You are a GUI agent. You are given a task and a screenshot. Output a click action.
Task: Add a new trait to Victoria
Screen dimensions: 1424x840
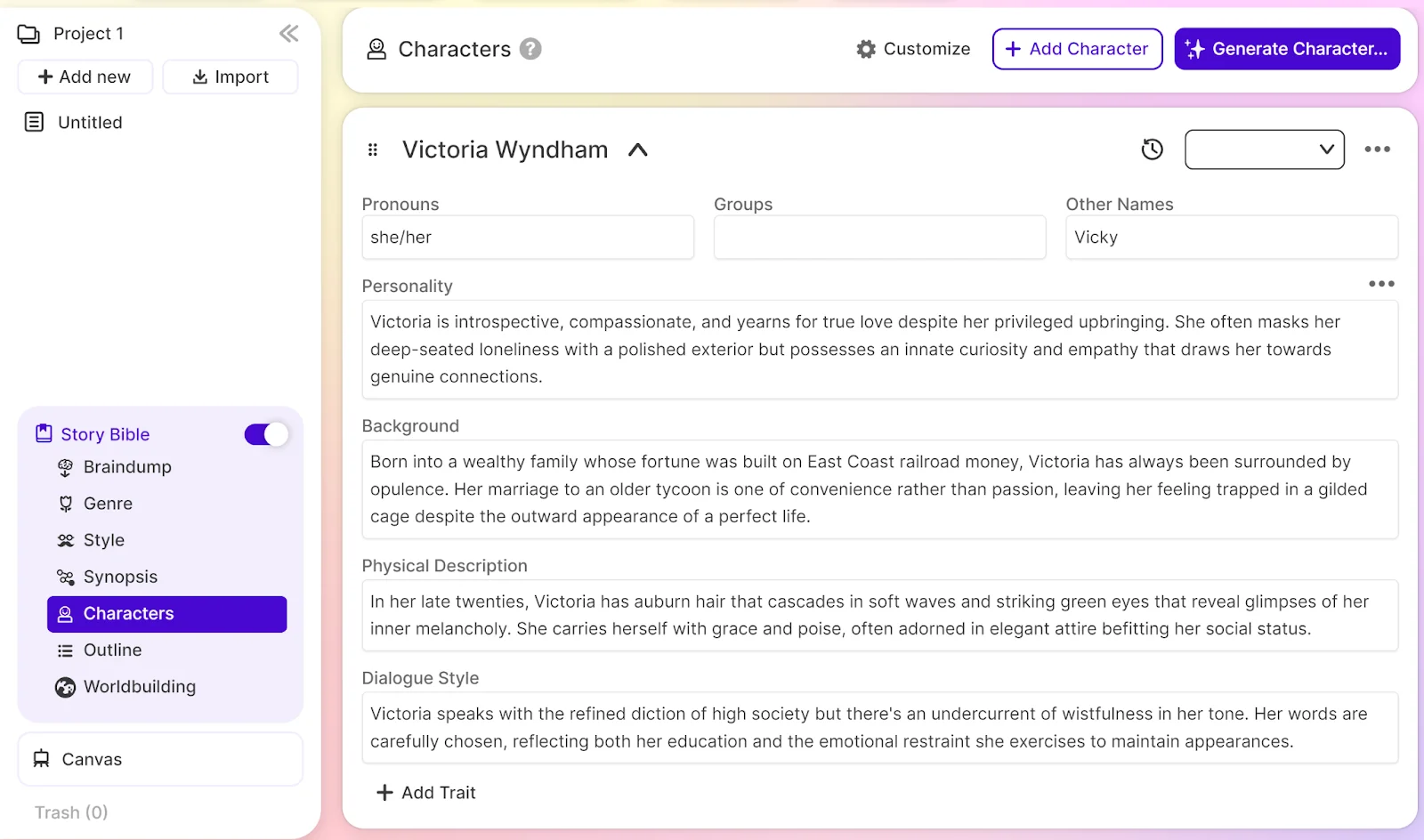pyautogui.click(x=425, y=792)
